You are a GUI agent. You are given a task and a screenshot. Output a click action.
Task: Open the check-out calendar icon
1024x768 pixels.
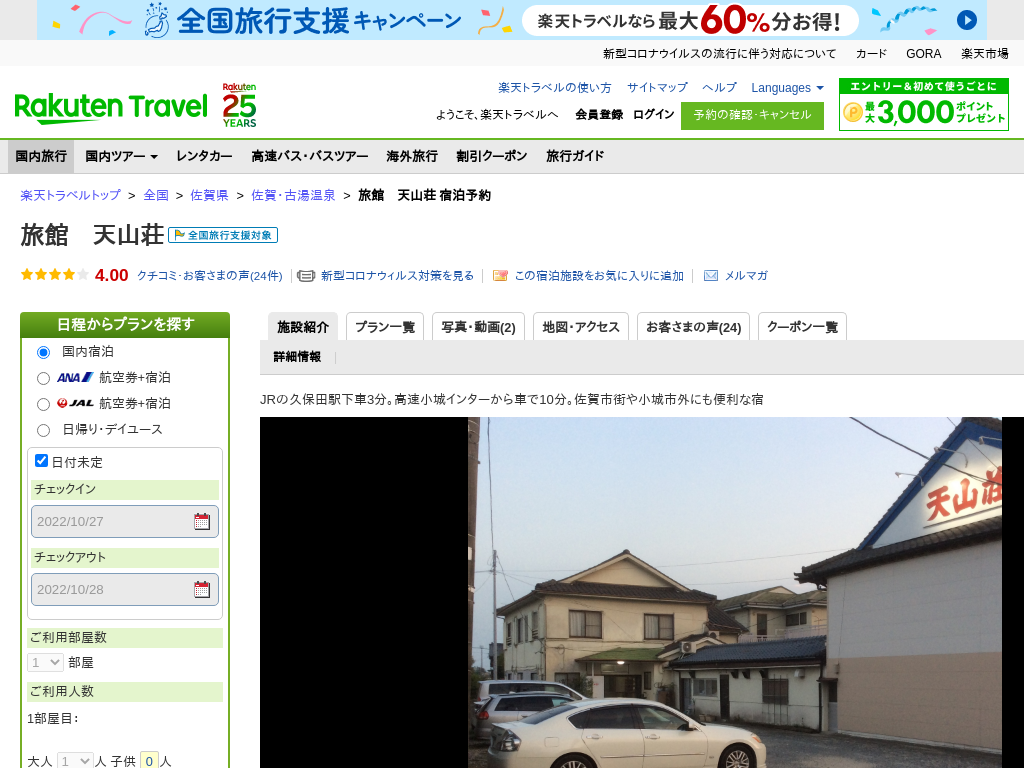point(202,589)
